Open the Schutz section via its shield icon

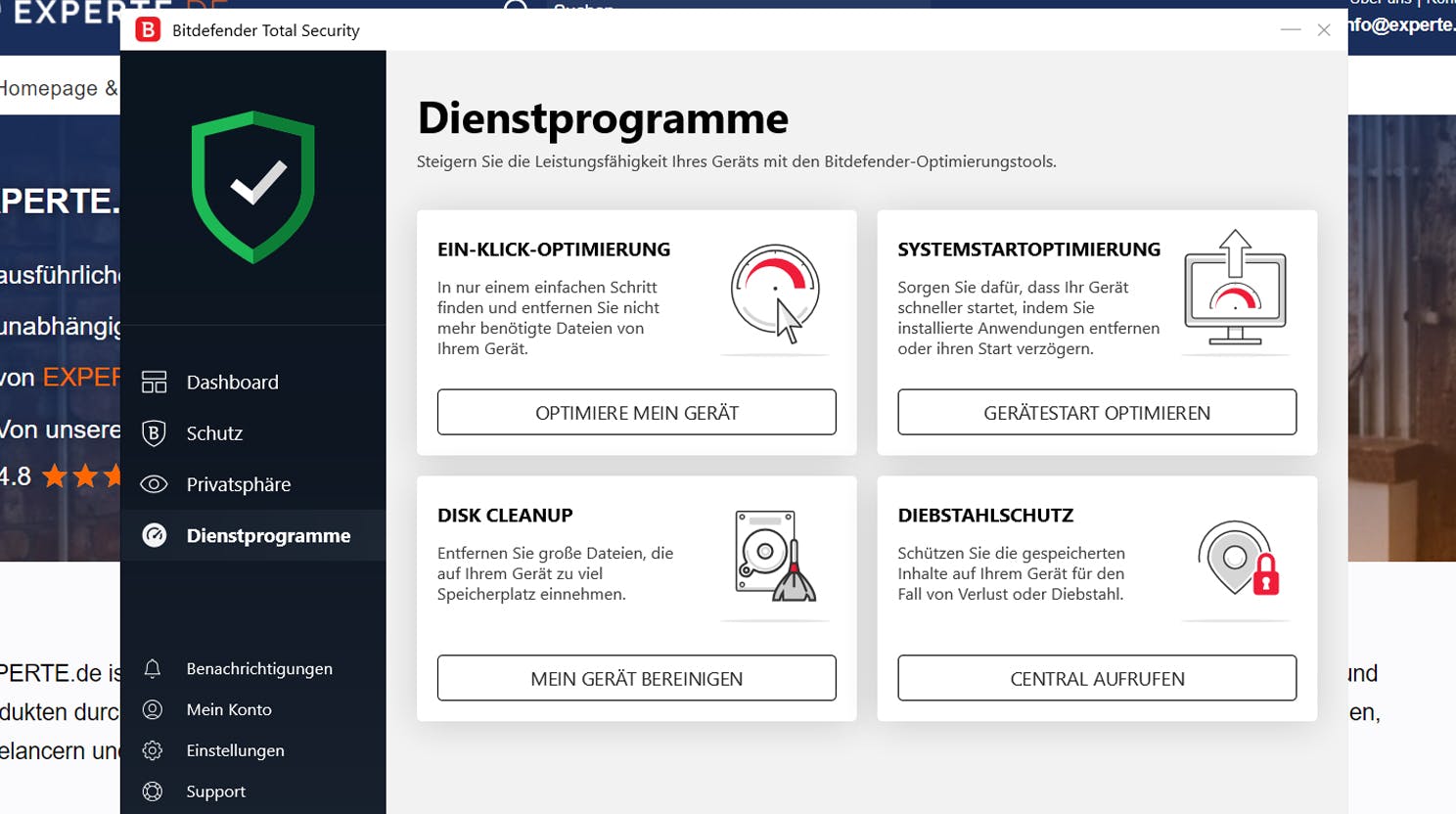154,432
